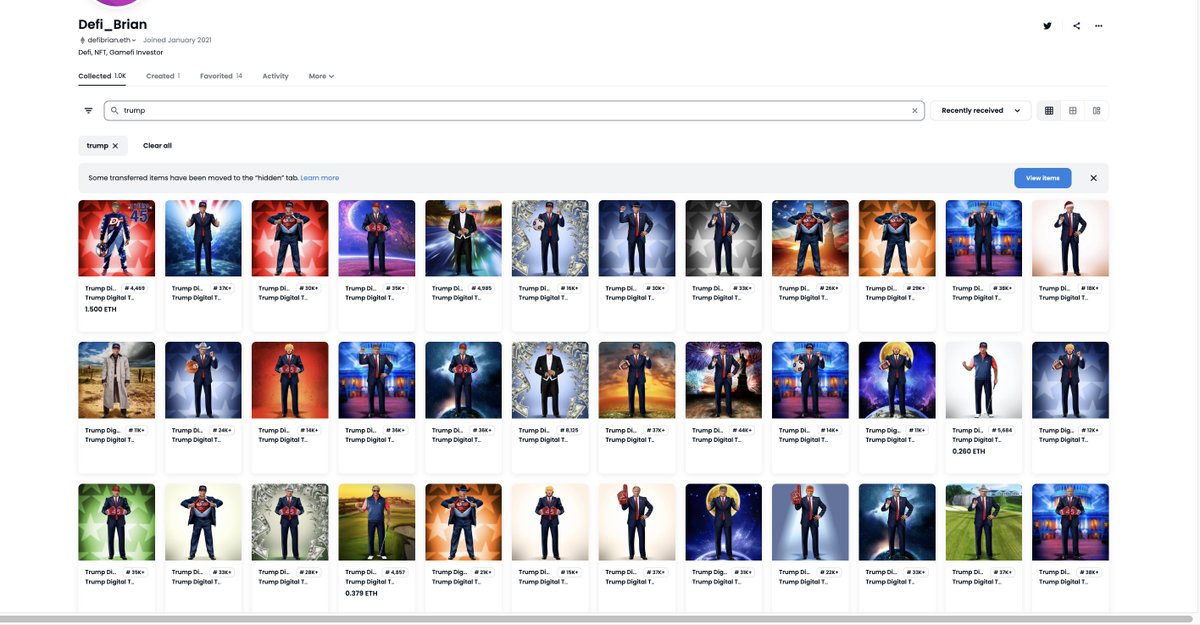Click the #5,684 rarity badge
Screen dimensions: 1200x625
click(1003, 430)
